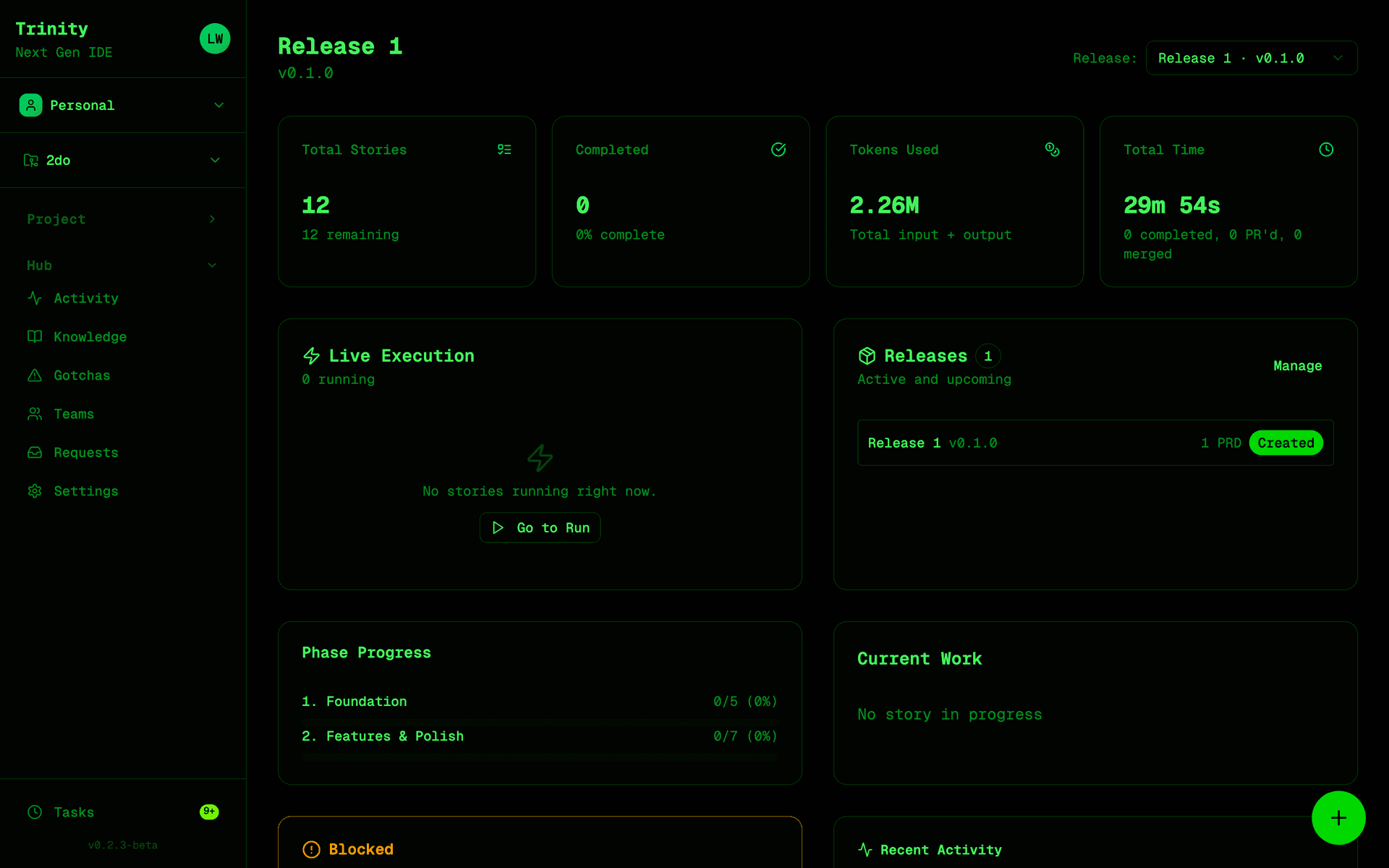Open Knowledge in the Hub menu
The image size is (1389, 868).
[x=123, y=336]
